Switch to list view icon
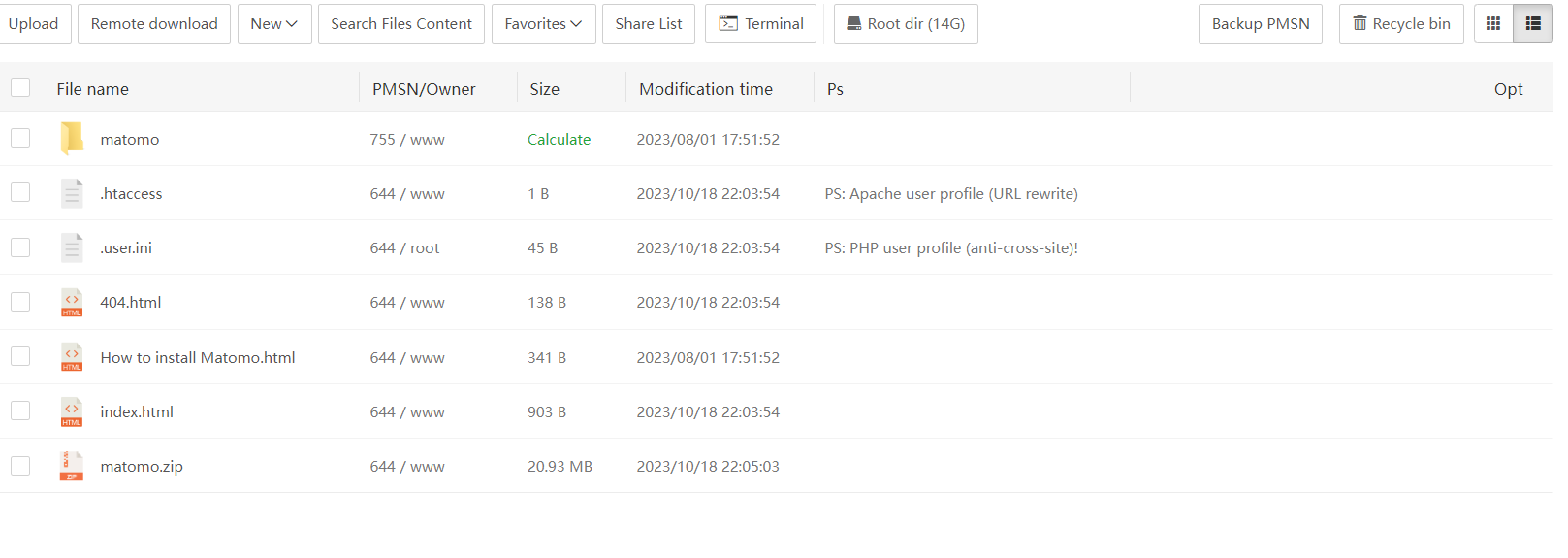The width and height of the screenshot is (1568, 558). click(x=1533, y=23)
